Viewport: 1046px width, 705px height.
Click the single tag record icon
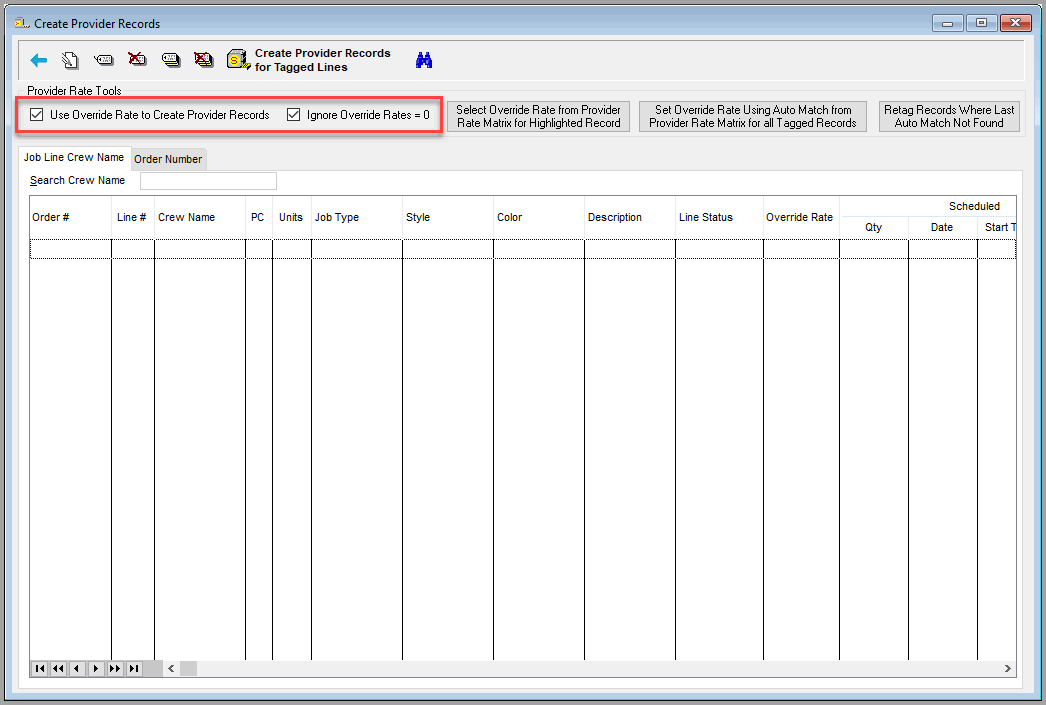tap(103, 61)
